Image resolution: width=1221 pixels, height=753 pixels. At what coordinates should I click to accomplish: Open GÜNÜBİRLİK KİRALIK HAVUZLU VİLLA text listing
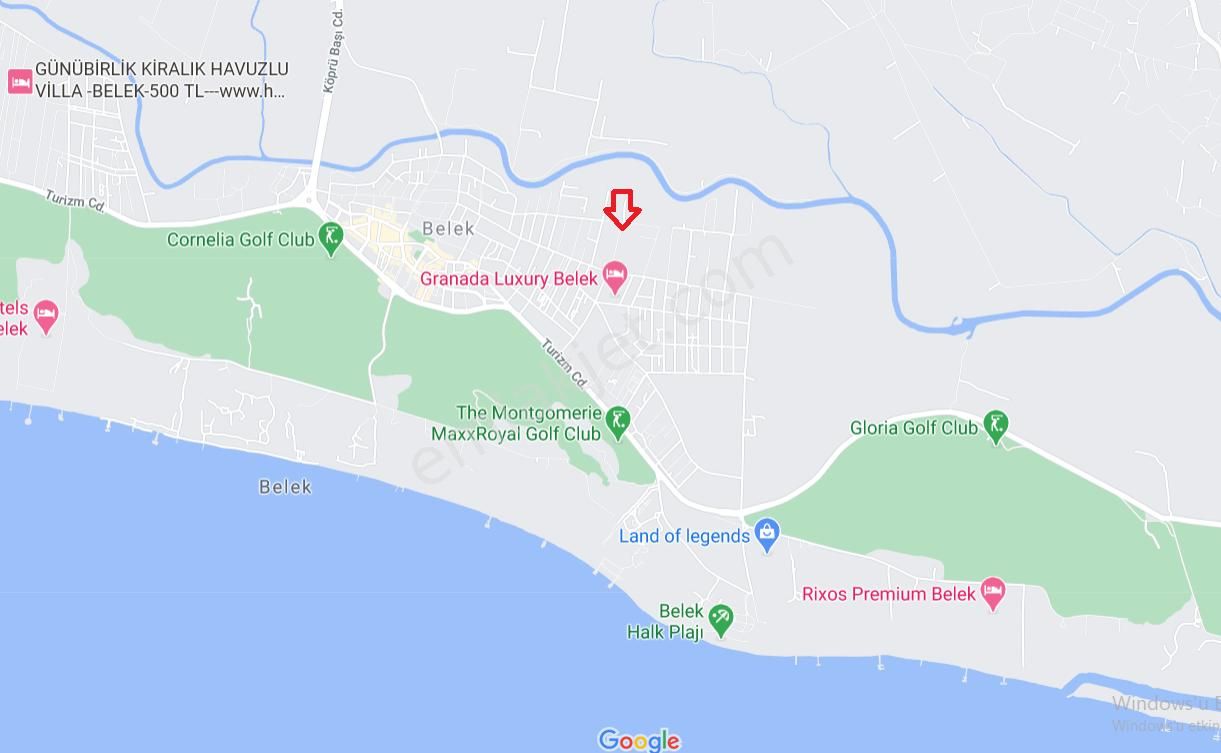(161, 80)
